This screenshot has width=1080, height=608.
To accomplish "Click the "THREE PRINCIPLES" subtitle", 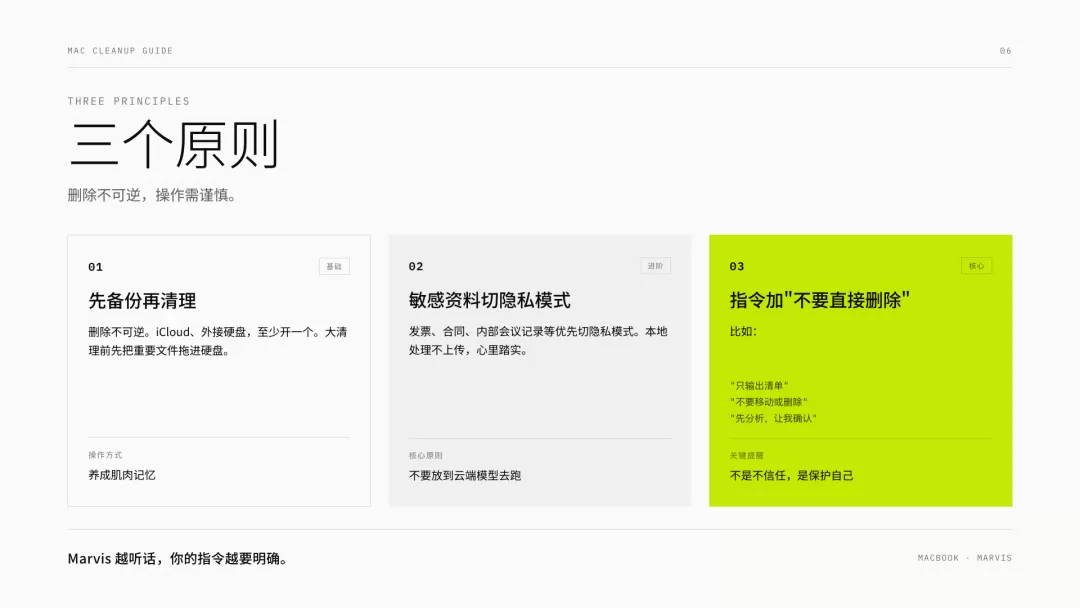I will pyautogui.click(x=129, y=101).
